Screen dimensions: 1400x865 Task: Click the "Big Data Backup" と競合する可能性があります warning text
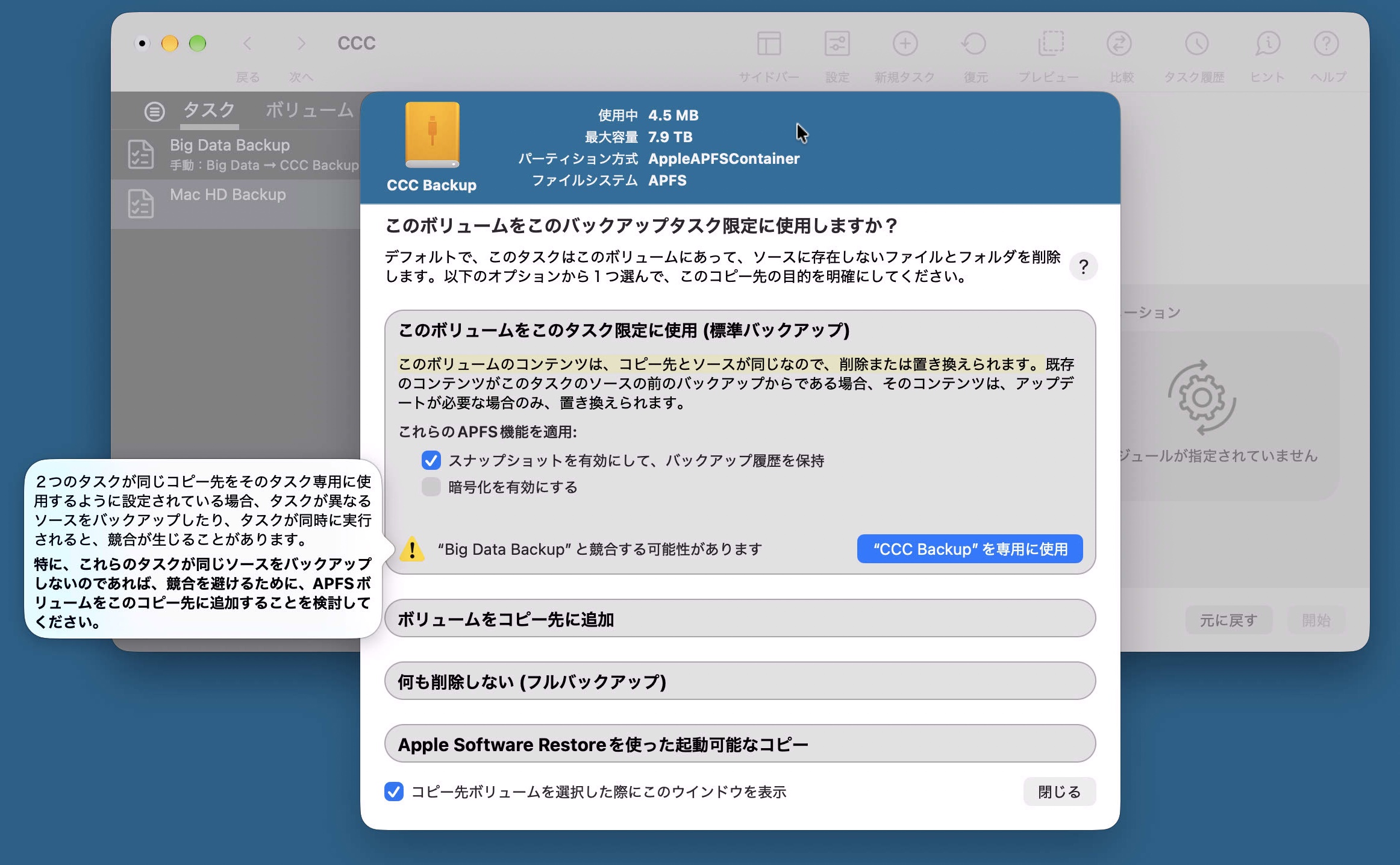pyautogui.click(x=600, y=549)
